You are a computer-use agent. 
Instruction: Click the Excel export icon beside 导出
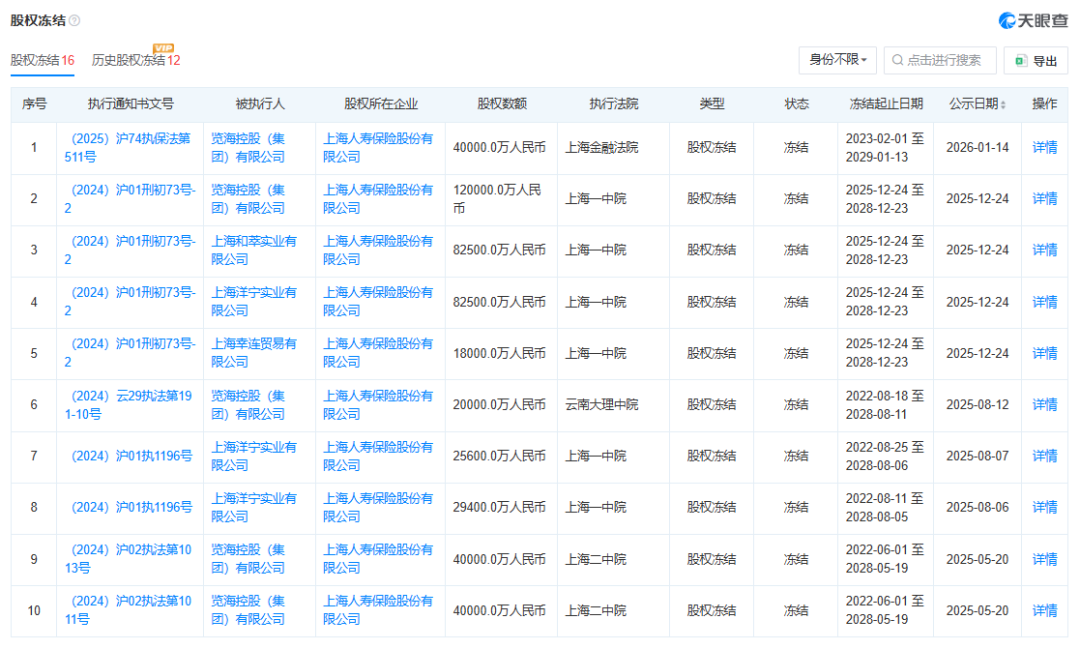(x=1021, y=60)
